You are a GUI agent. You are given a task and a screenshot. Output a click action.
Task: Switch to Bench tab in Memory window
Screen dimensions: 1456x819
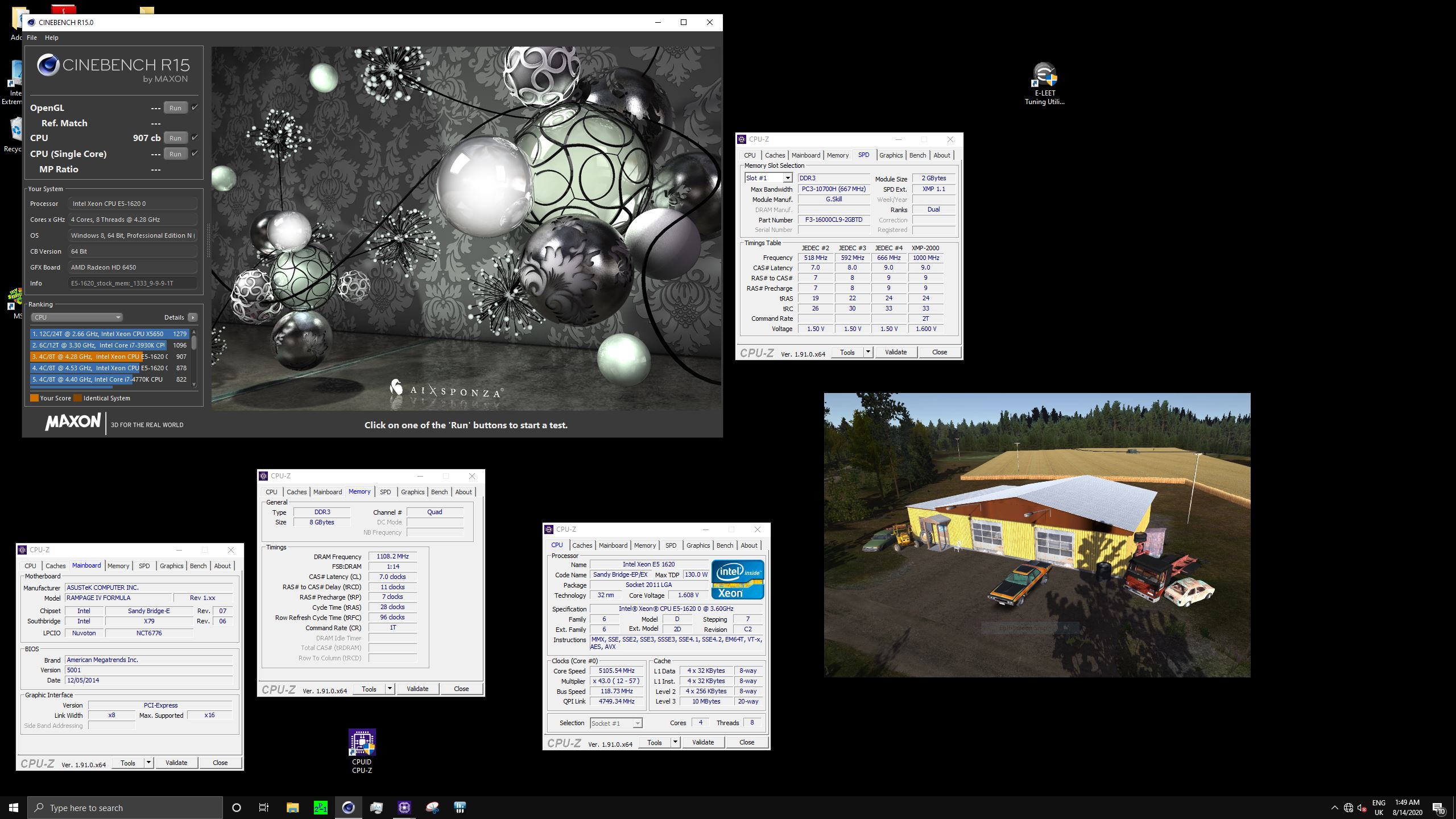pos(439,492)
